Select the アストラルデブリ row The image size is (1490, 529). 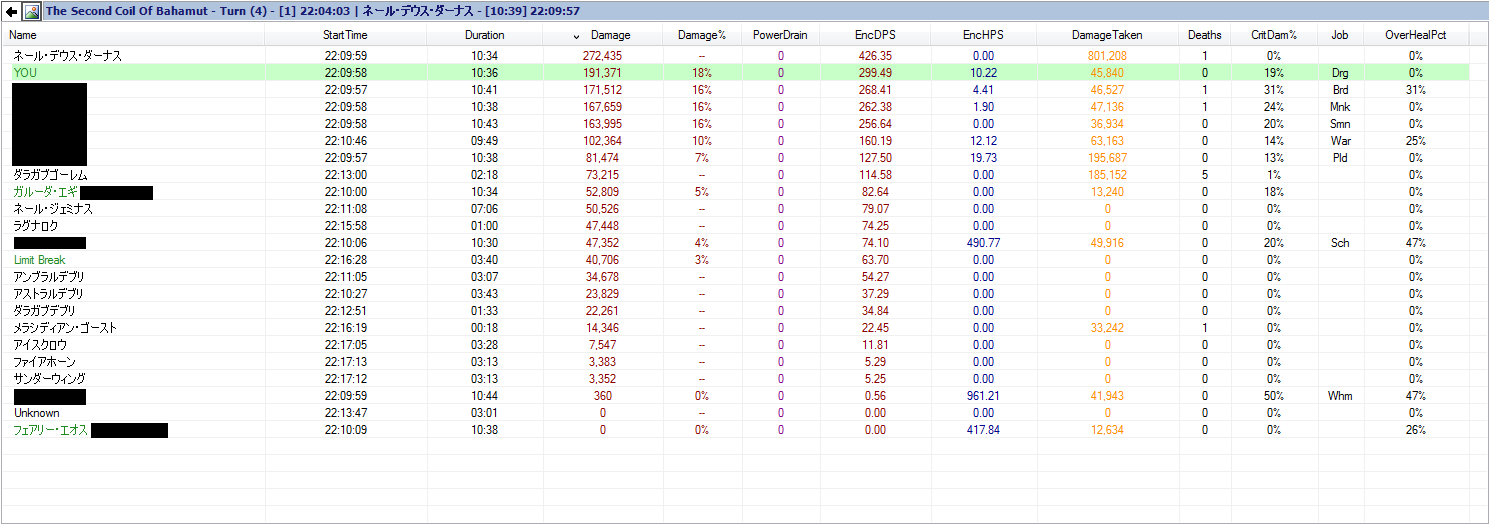coord(738,294)
